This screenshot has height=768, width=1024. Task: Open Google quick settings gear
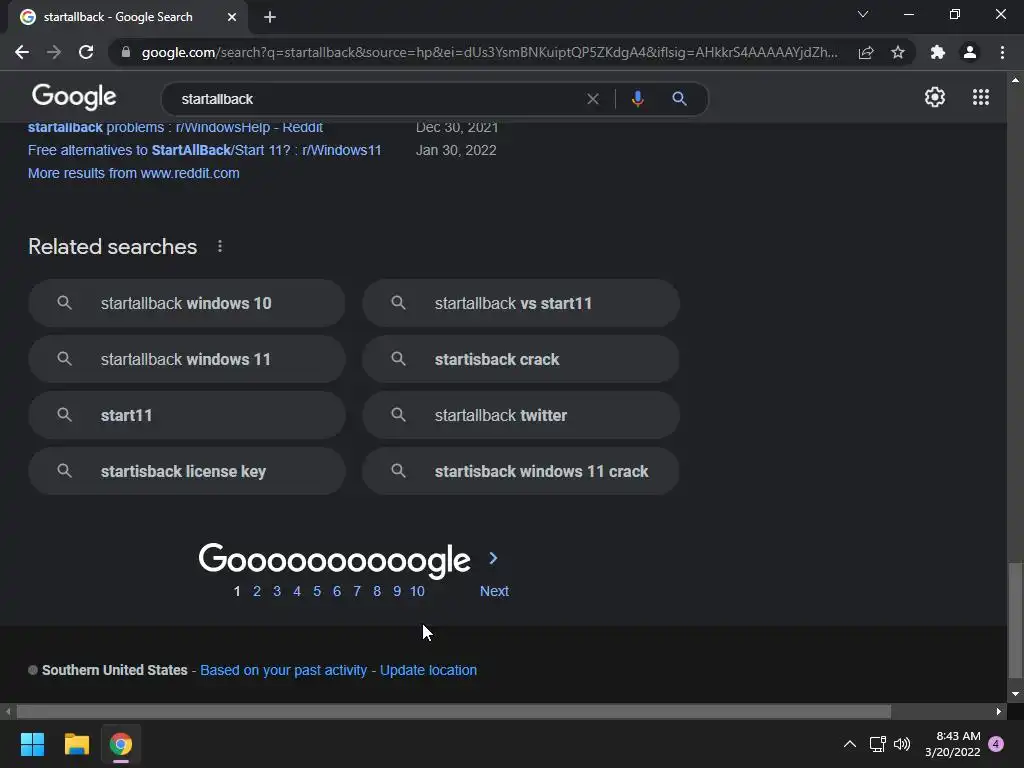click(x=935, y=97)
